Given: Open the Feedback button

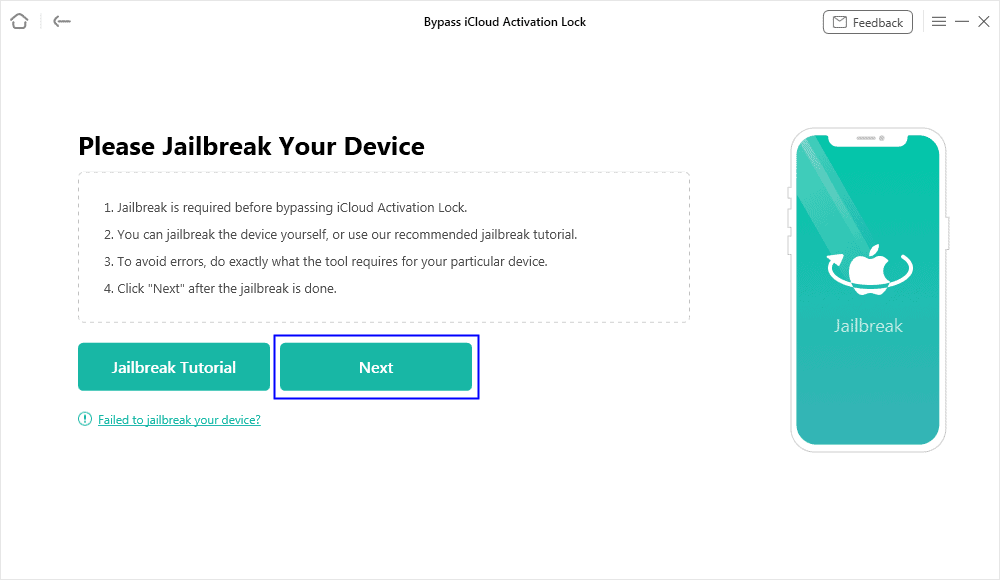Looking at the screenshot, I should (867, 22).
